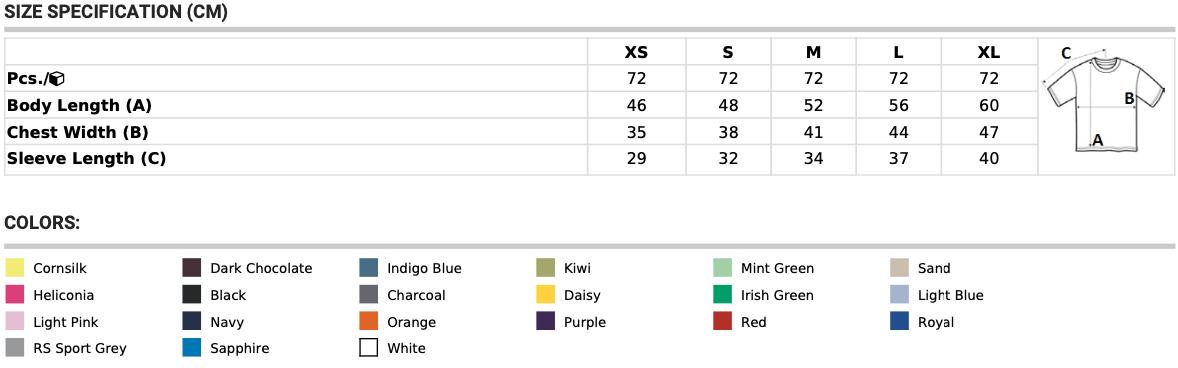This screenshot has height=368, width=1178.
Task: Click the Royal color label
Action: (936, 322)
